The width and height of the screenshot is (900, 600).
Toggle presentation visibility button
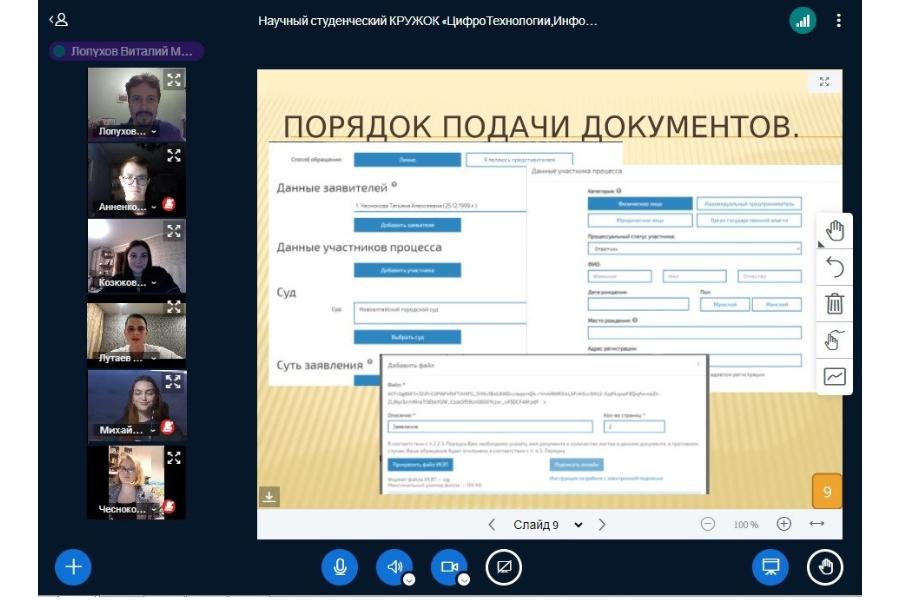(x=770, y=567)
